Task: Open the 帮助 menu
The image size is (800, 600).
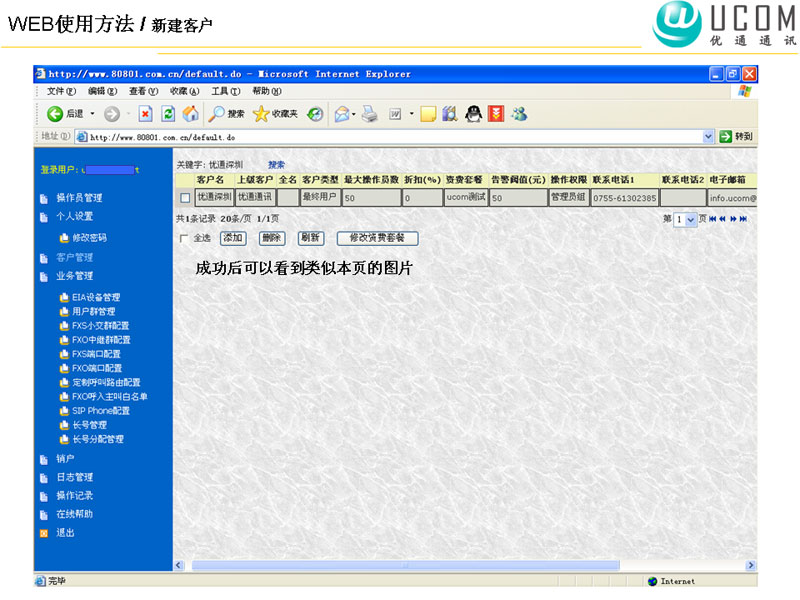Action: [267, 91]
